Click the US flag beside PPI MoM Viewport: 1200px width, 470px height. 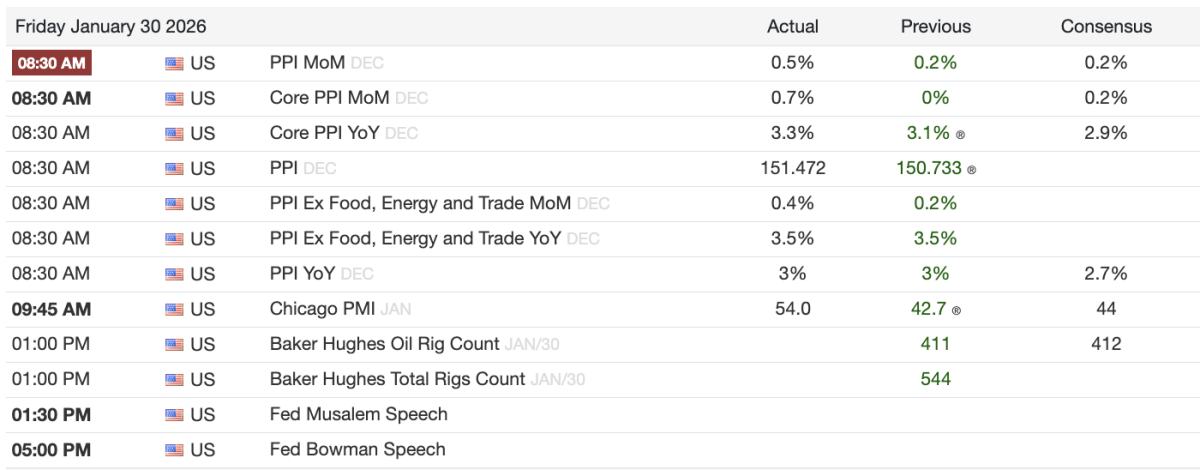click(174, 63)
